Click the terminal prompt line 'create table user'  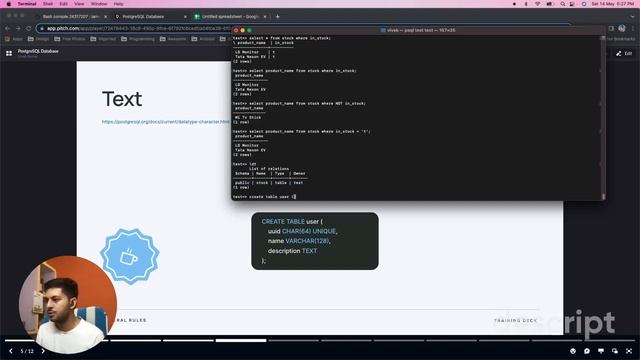click(264, 197)
